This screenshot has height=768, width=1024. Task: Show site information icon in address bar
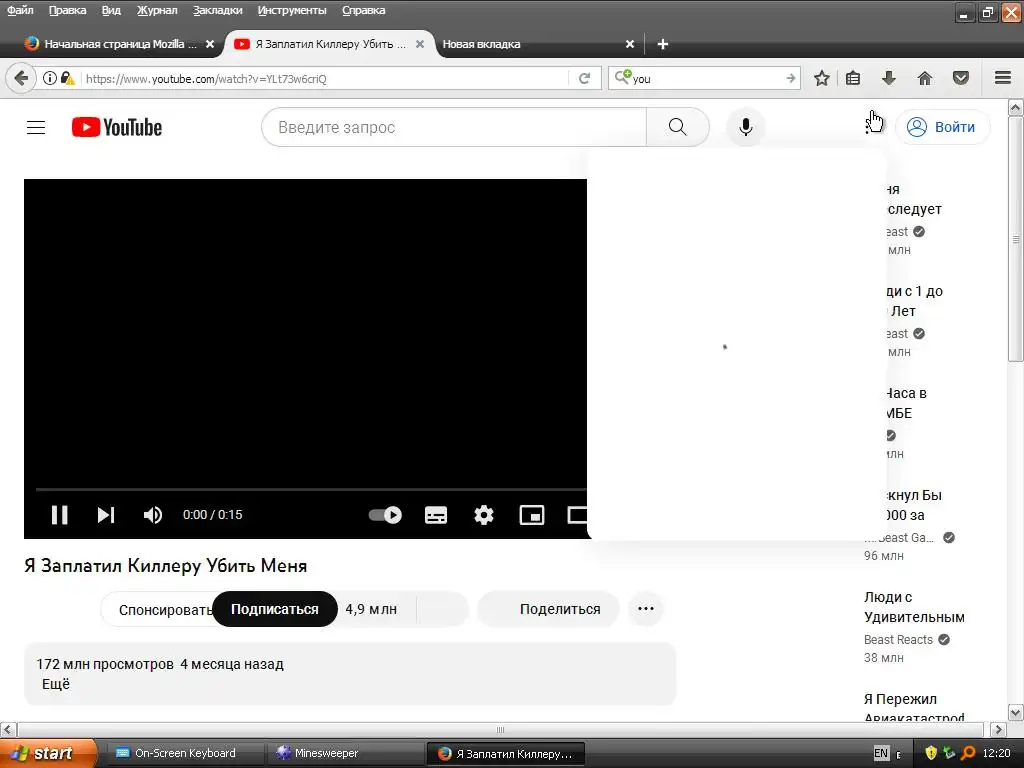pos(50,78)
